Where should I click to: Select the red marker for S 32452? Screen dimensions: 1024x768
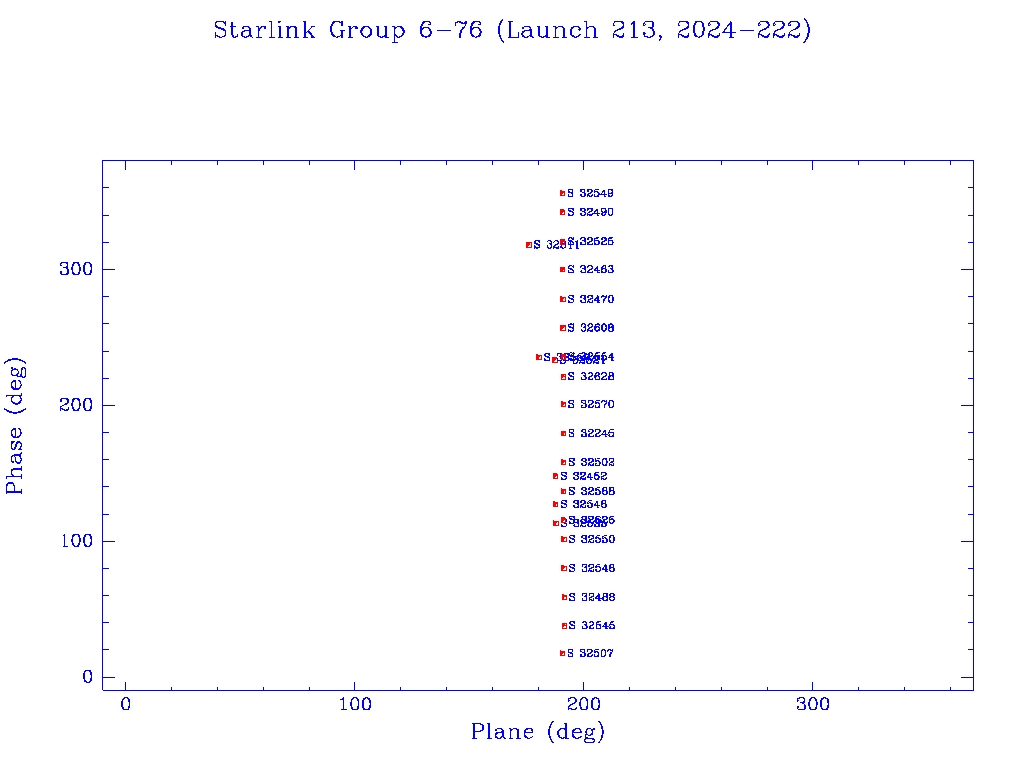(x=555, y=476)
